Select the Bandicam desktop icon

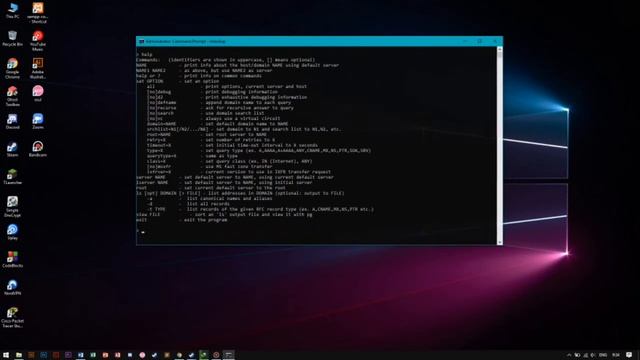[x=38, y=149]
